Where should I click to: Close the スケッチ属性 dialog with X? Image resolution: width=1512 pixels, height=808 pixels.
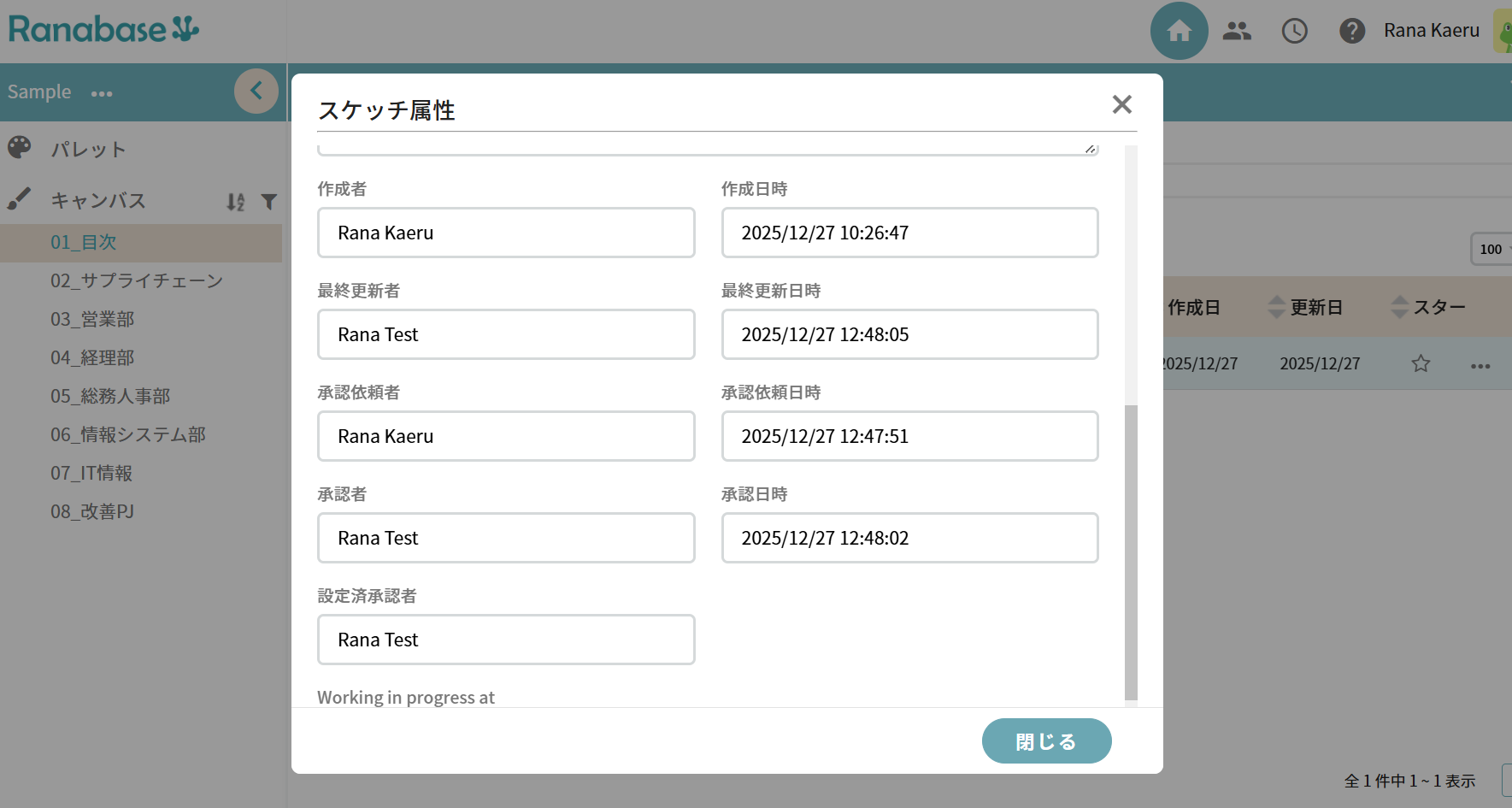pos(1121,104)
